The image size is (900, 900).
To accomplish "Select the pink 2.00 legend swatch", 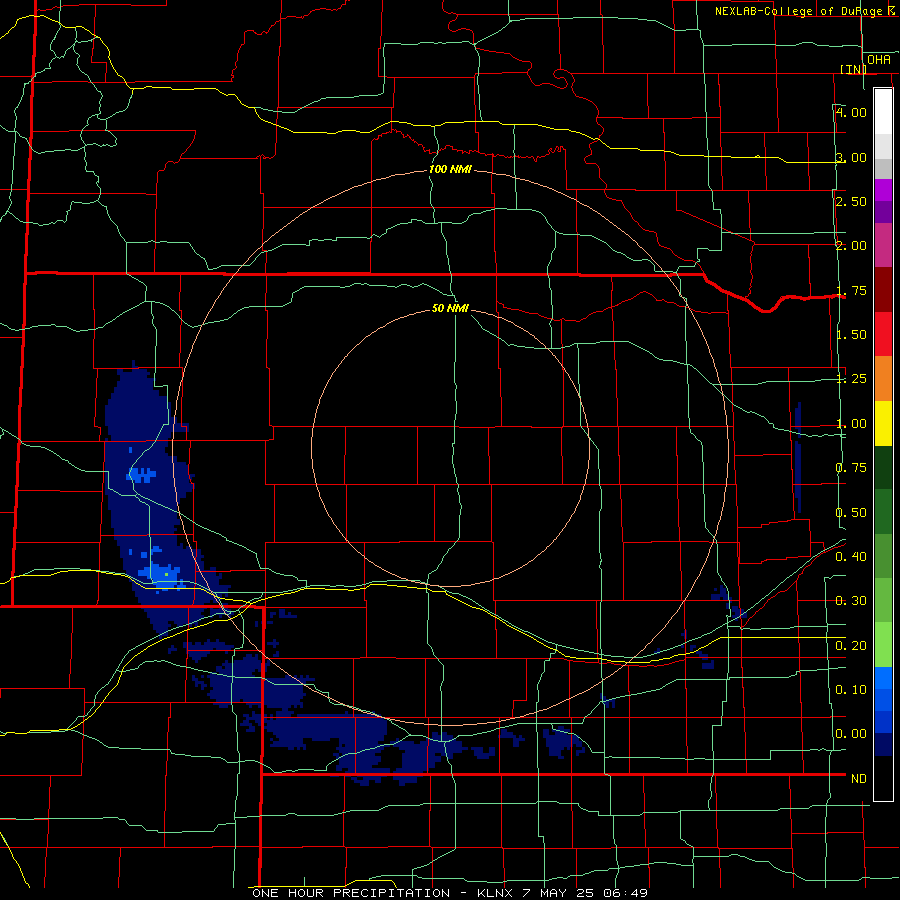I will [883, 245].
